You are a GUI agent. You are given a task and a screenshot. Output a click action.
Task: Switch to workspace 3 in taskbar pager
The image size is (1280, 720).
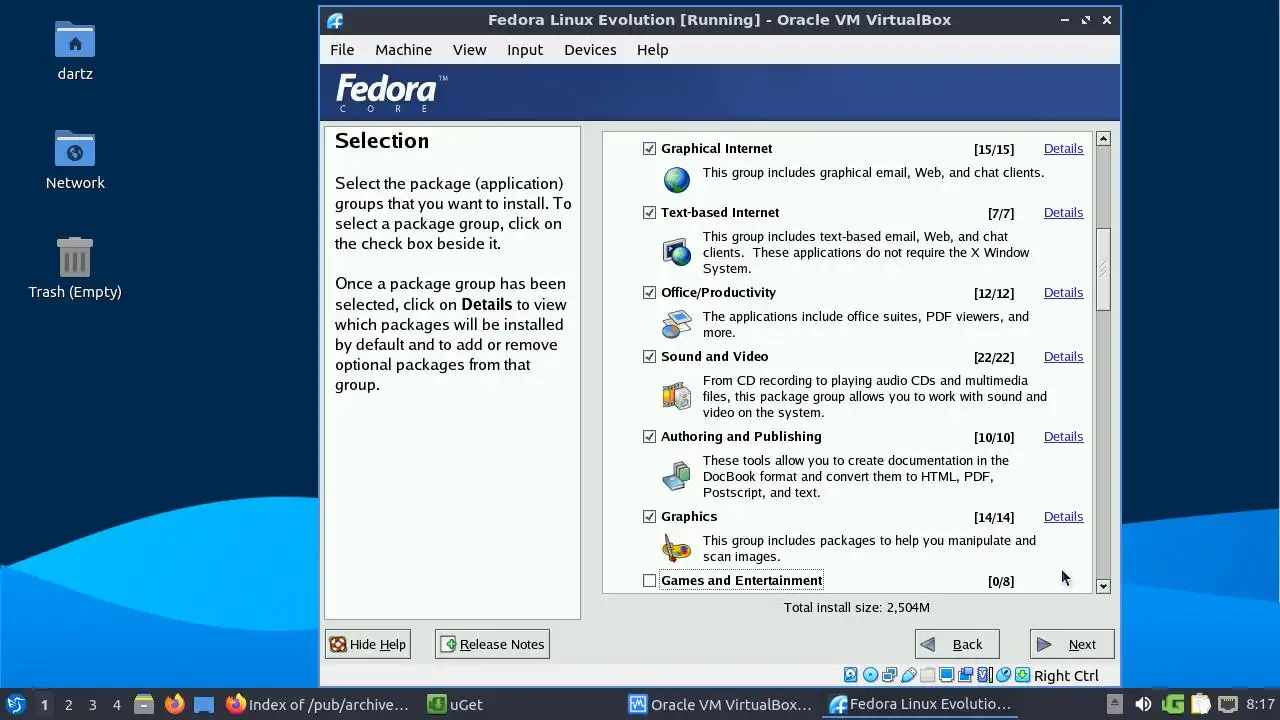[x=92, y=704]
